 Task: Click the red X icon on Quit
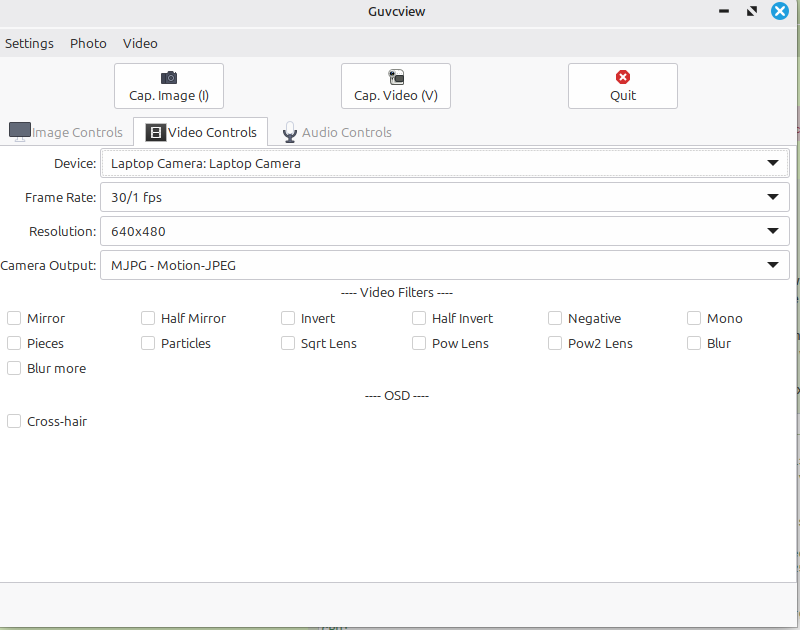(622, 77)
